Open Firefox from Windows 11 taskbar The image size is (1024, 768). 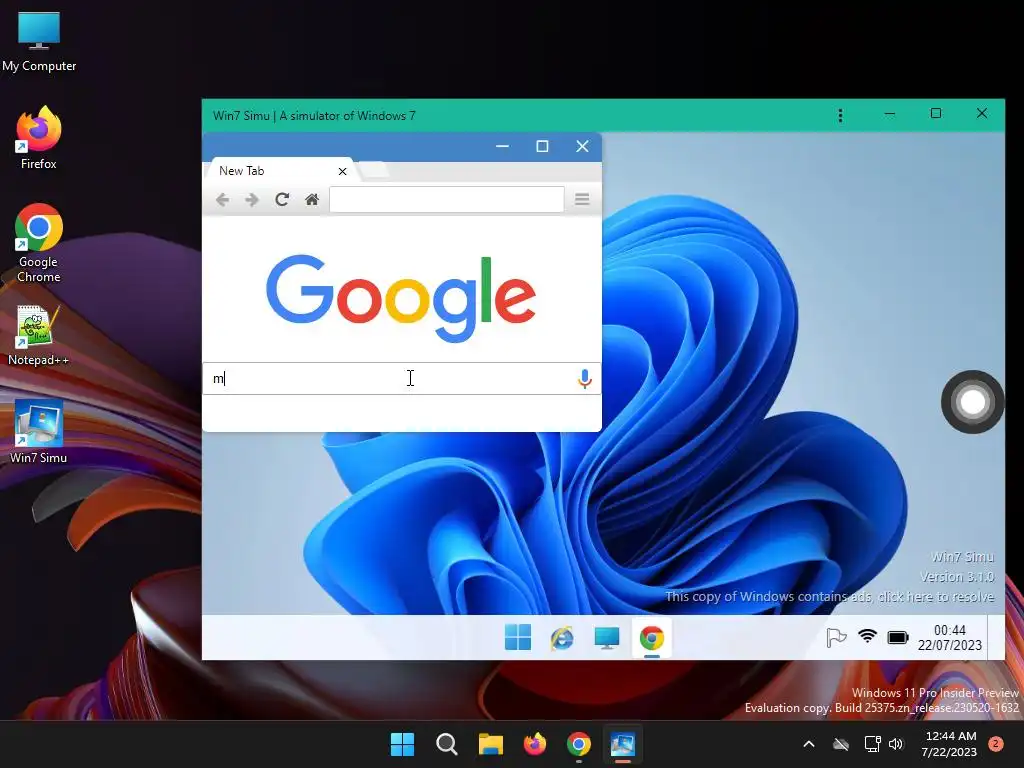point(535,744)
